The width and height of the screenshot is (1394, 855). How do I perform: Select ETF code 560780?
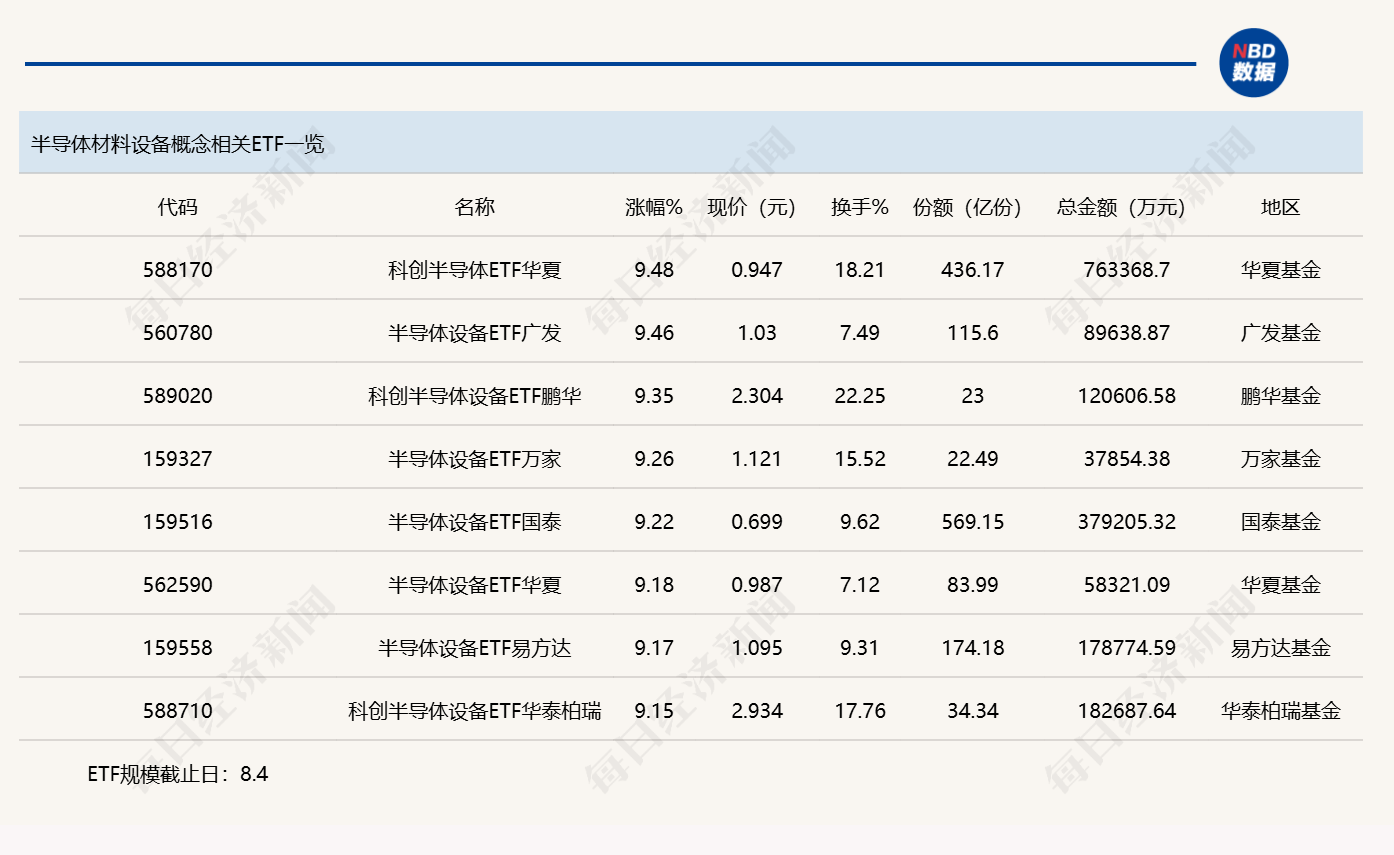178,333
